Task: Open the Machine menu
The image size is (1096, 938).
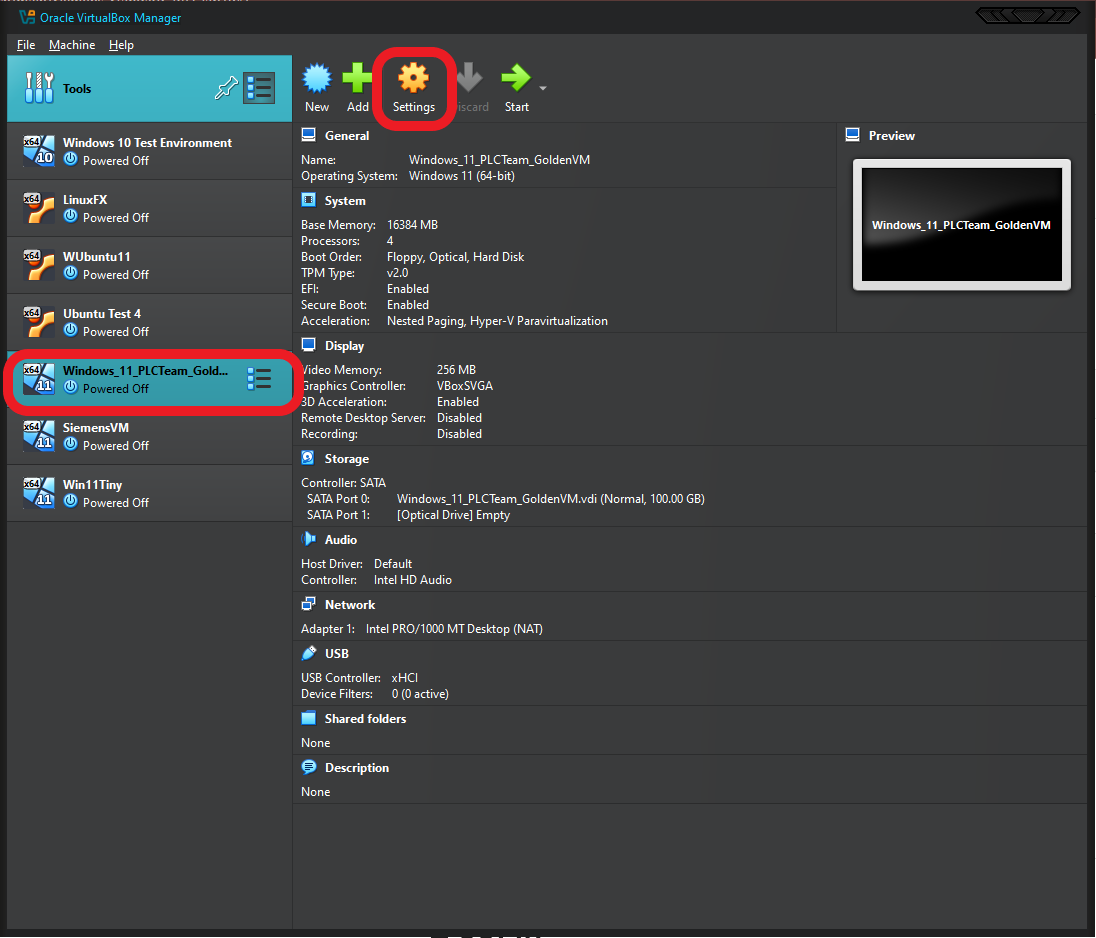Action: pyautogui.click(x=72, y=45)
